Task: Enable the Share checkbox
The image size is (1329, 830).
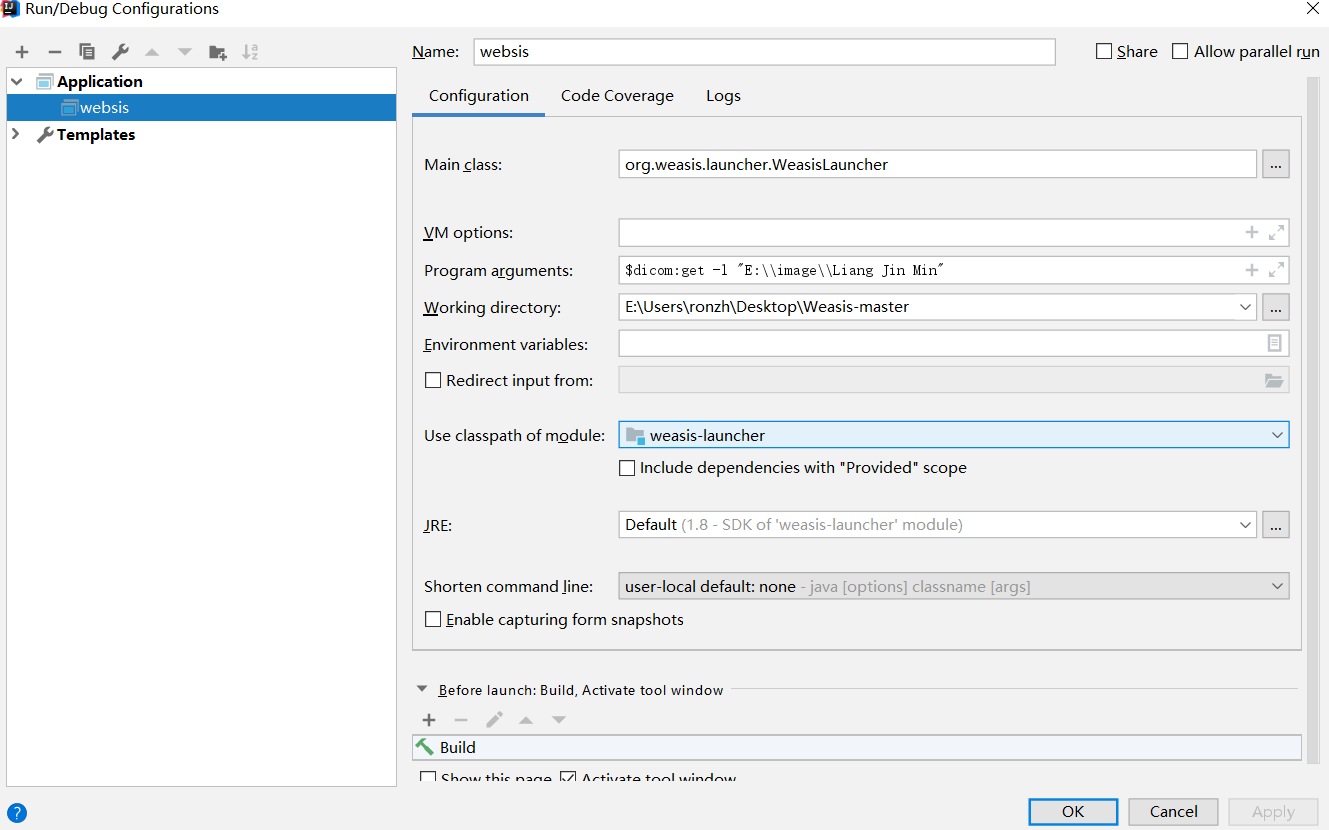Action: point(1104,51)
